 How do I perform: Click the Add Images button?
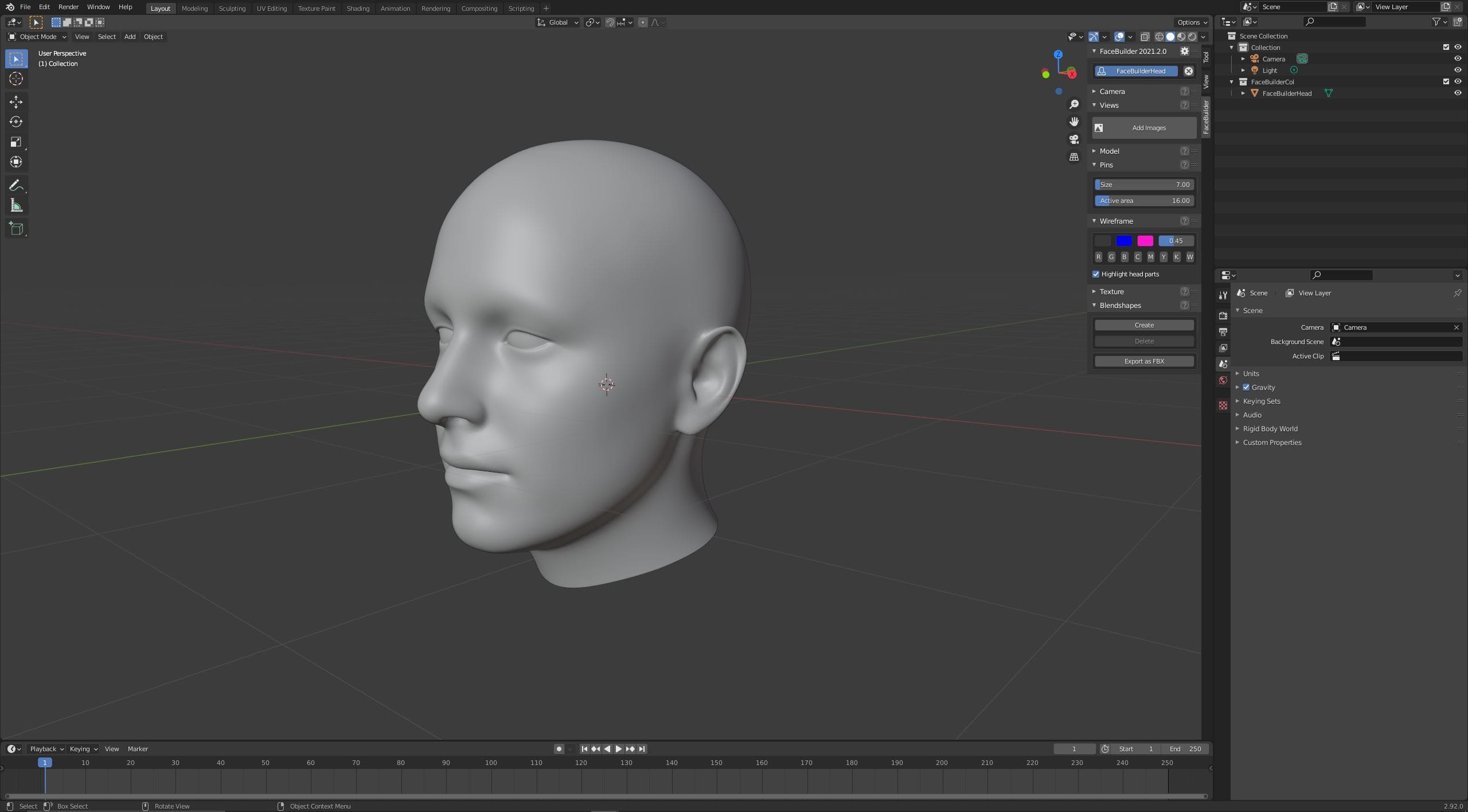tap(1144, 128)
